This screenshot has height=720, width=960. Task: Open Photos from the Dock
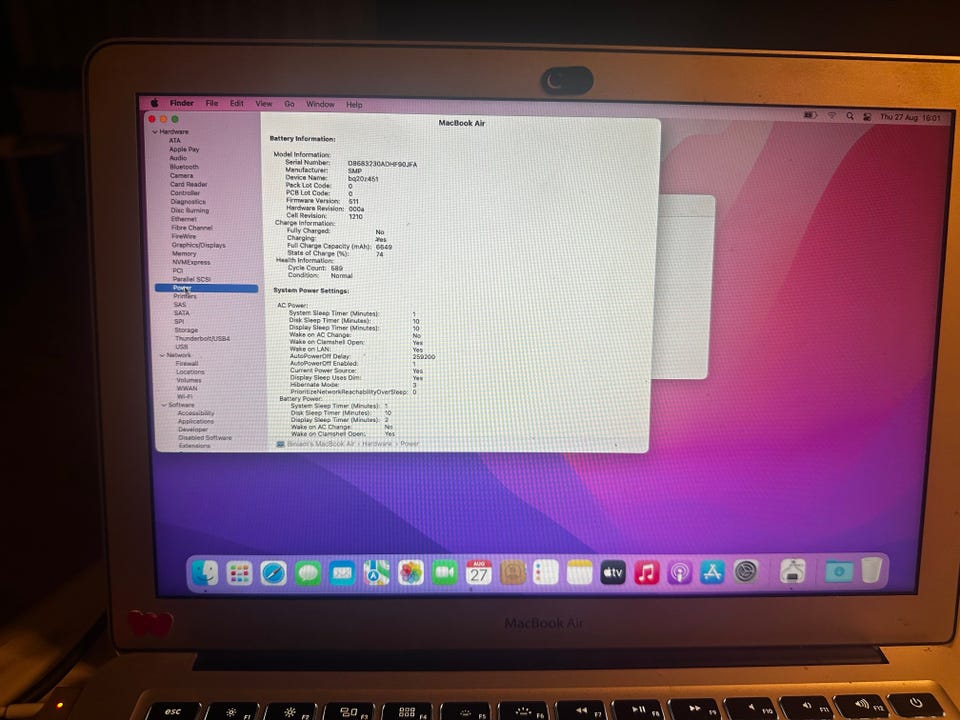point(411,573)
